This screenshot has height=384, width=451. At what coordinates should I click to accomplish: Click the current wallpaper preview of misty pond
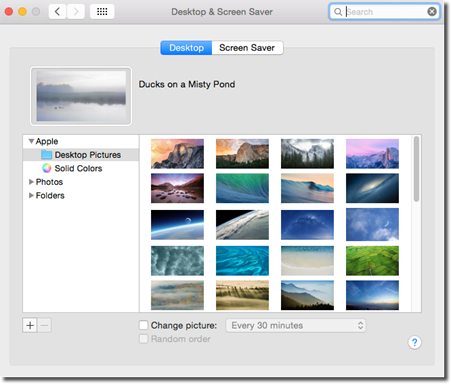tap(81, 96)
